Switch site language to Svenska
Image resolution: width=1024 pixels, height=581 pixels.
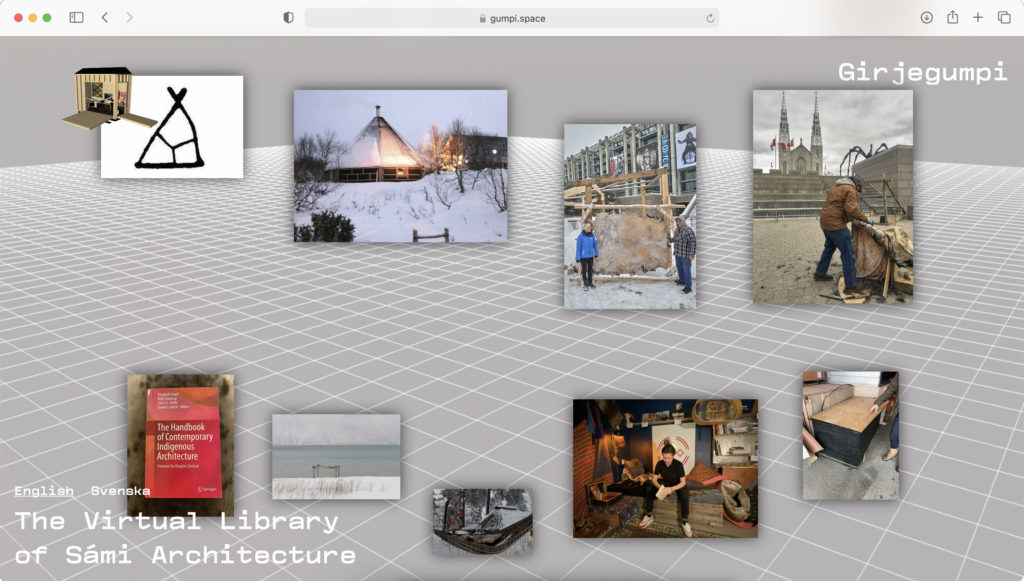tap(120, 491)
